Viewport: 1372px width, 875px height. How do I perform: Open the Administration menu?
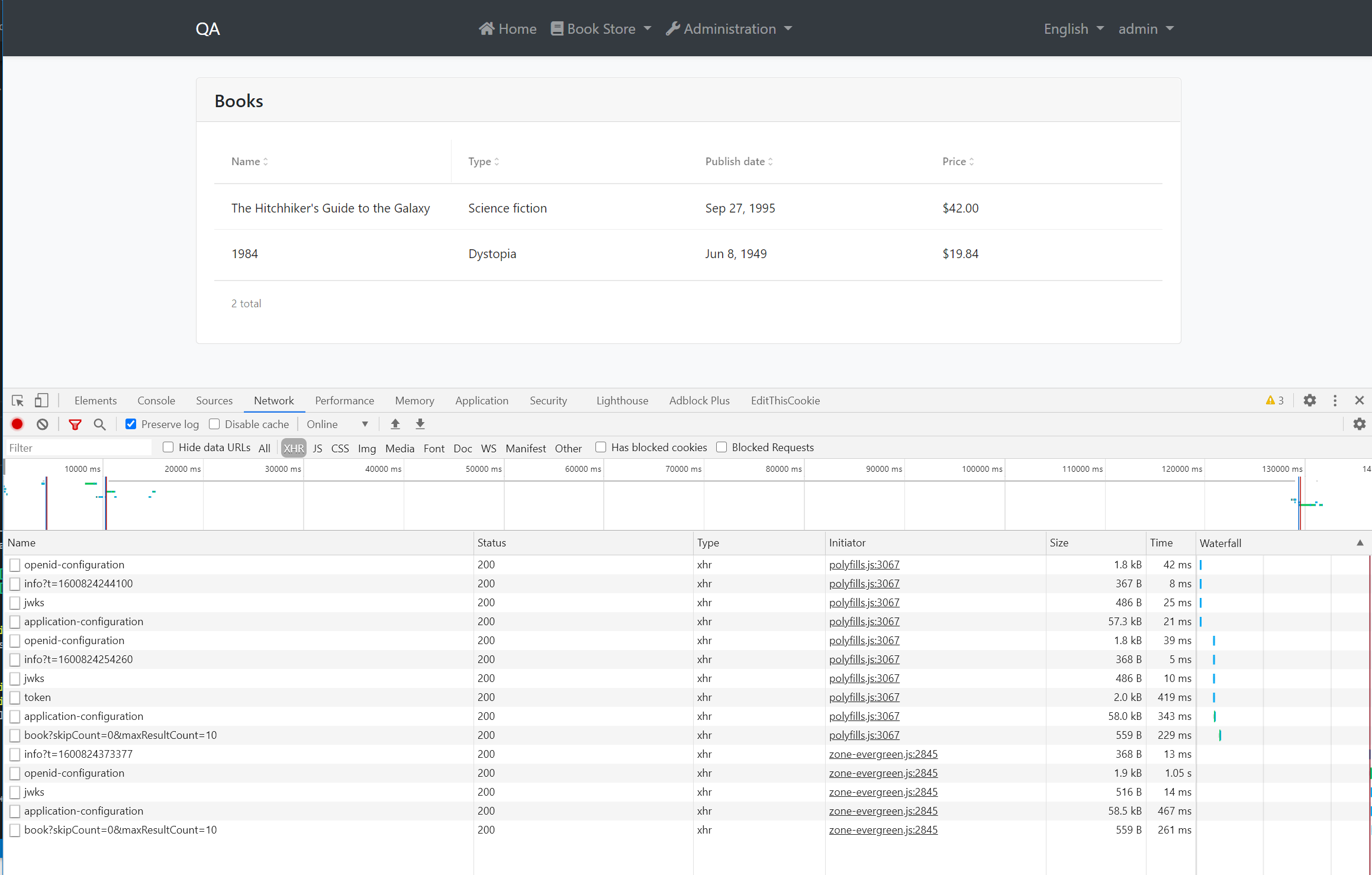729,28
